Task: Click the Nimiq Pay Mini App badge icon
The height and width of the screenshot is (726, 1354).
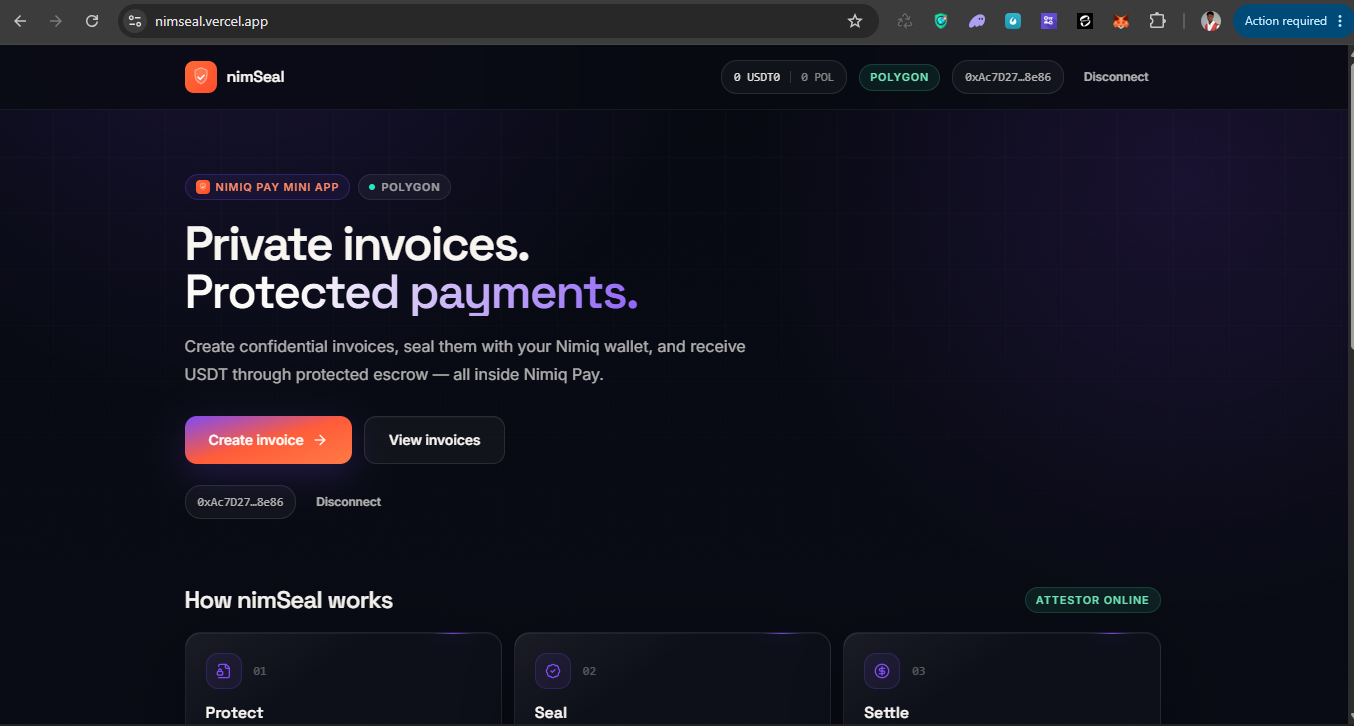Action: point(203,187)
